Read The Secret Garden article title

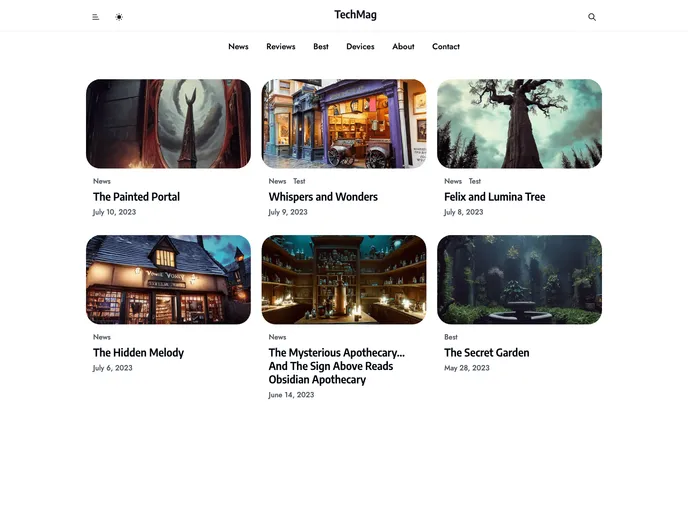pyautogui.click(x=487, y=352)
